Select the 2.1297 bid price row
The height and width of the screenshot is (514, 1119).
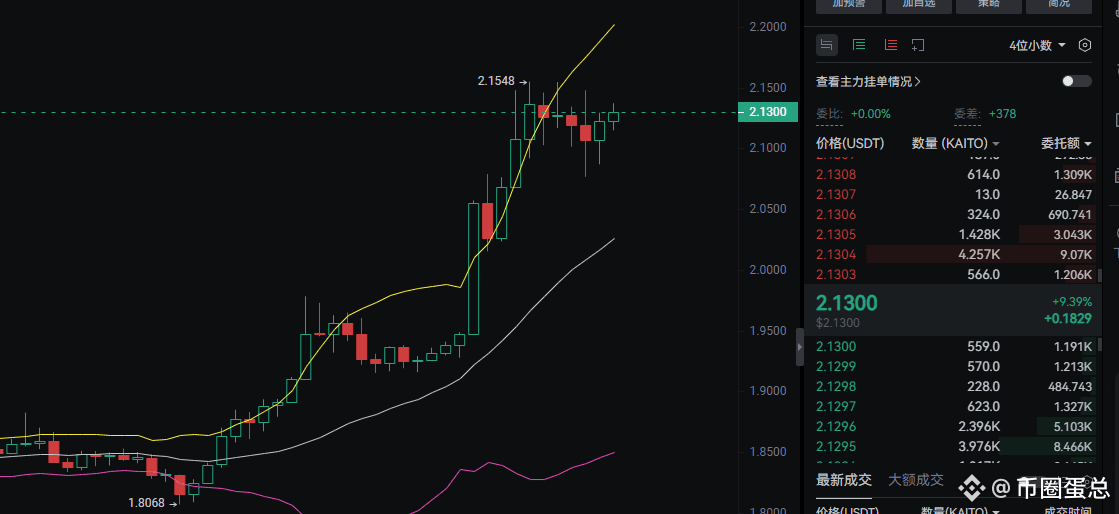pyautogui.click(x=953, y=406)
